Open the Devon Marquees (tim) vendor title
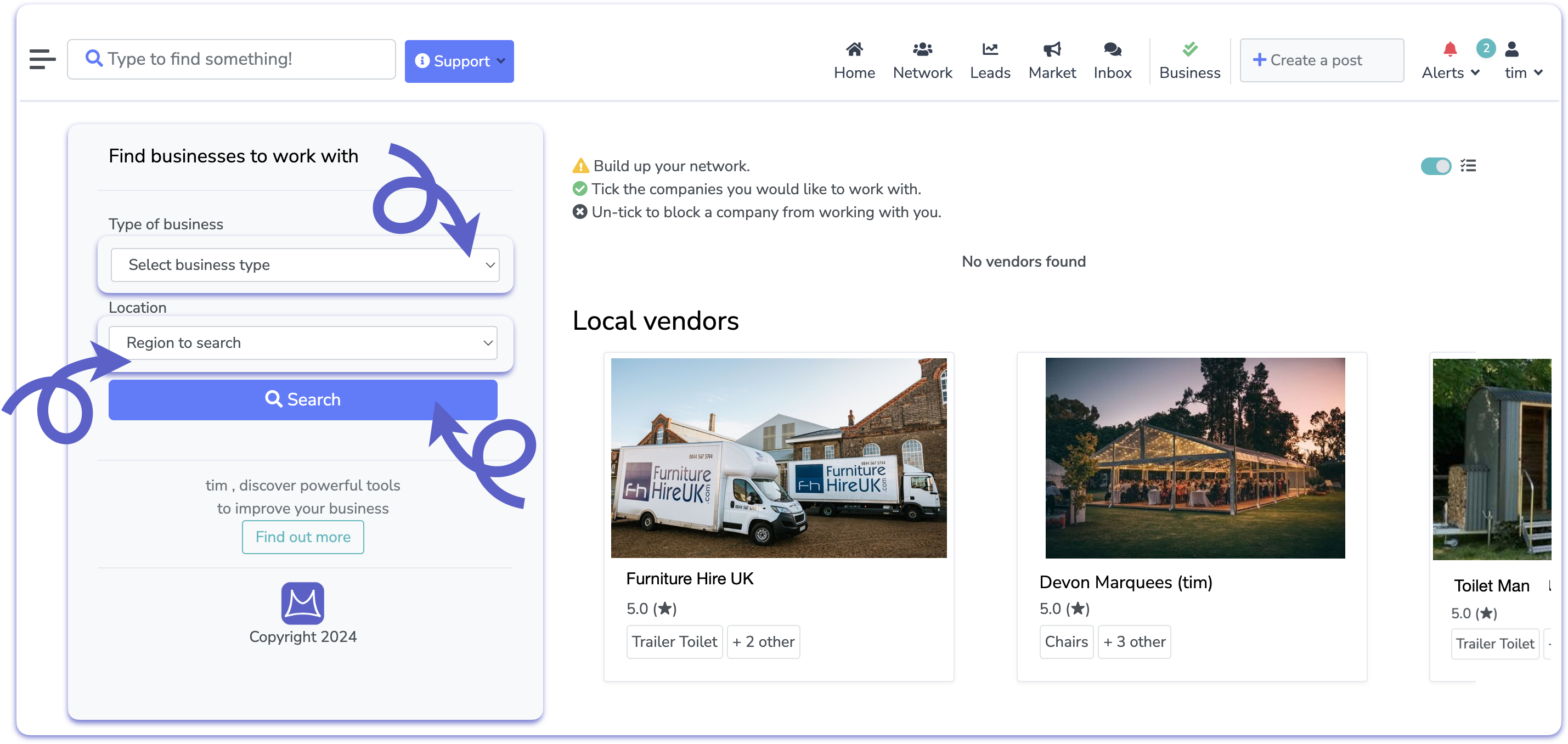The width and height of the screenshot is (1568, 744). [x=1125, y=582]
